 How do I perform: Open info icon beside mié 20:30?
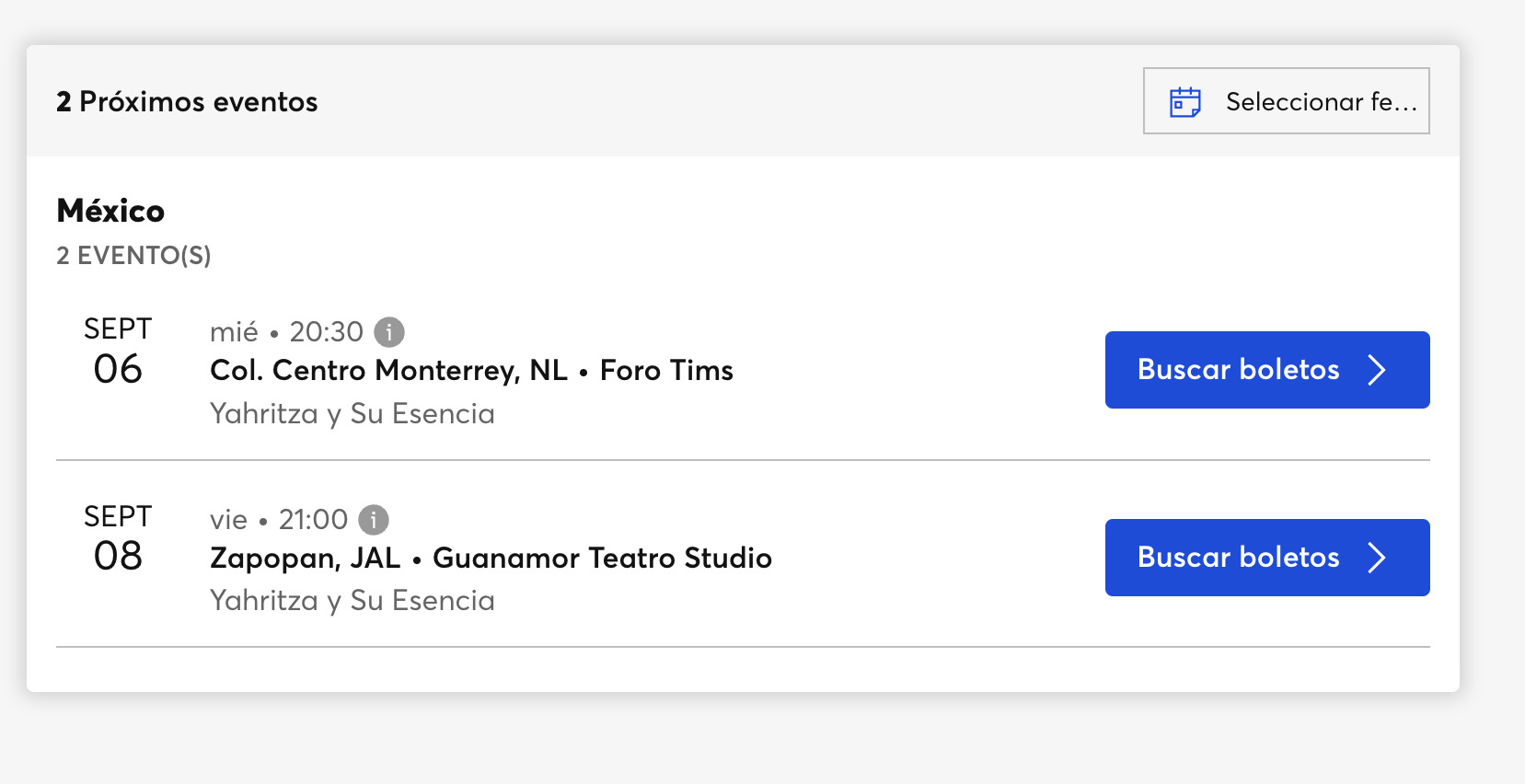click(389, 331)
